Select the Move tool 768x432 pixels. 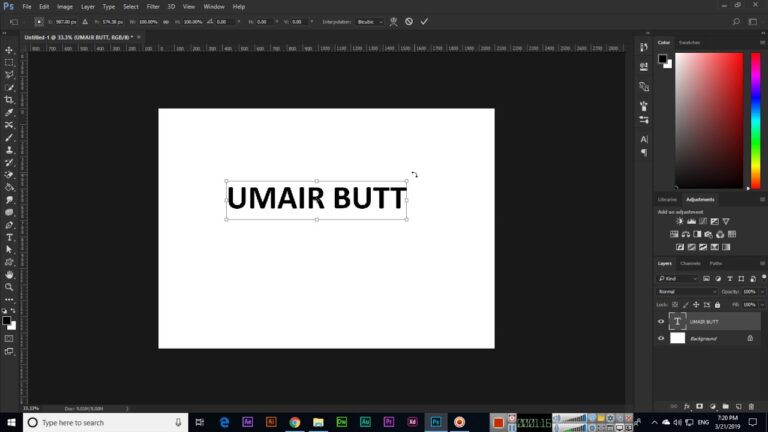point(9,50)
